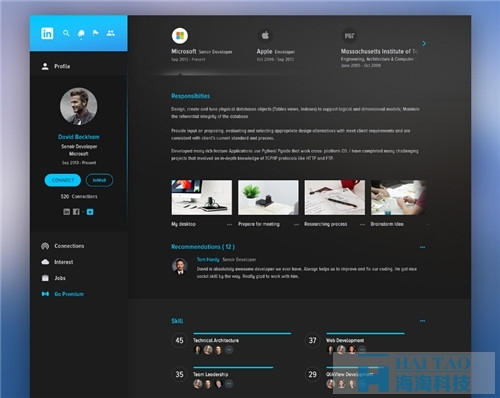Open search via magnifier icon
The height and width of the screenshot is (398, 500).
(x=66, y=33)
